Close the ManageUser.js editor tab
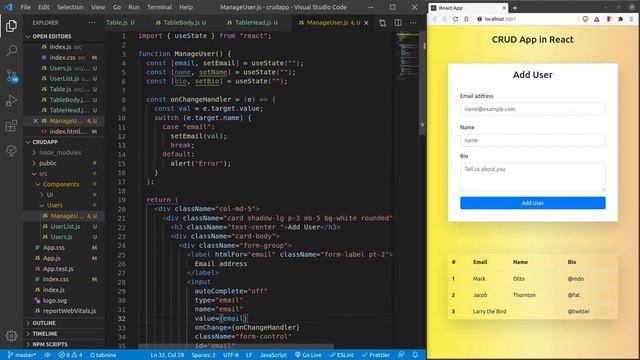The height and width of the screenshot is (360, 640). [366, 23]
